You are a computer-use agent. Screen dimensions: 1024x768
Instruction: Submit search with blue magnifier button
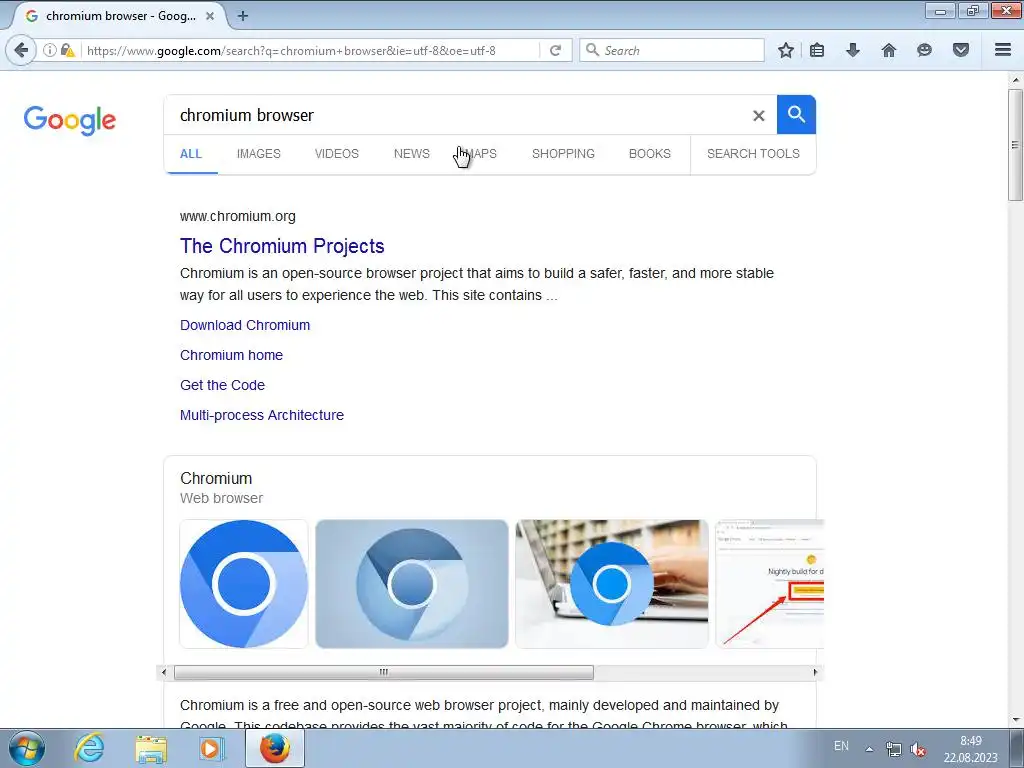[796, 114]
